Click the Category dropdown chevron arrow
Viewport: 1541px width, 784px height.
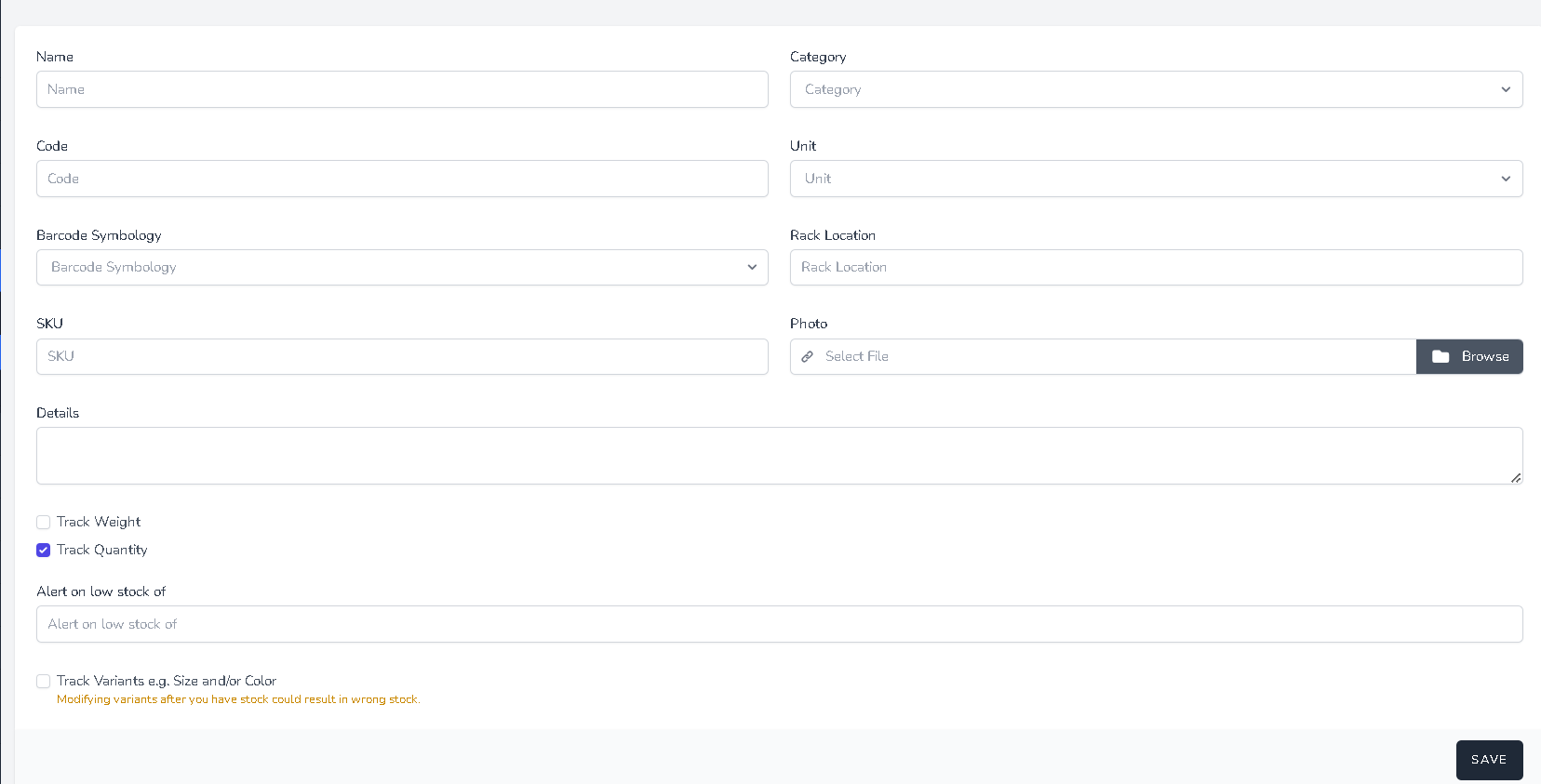click(1505, 89)
